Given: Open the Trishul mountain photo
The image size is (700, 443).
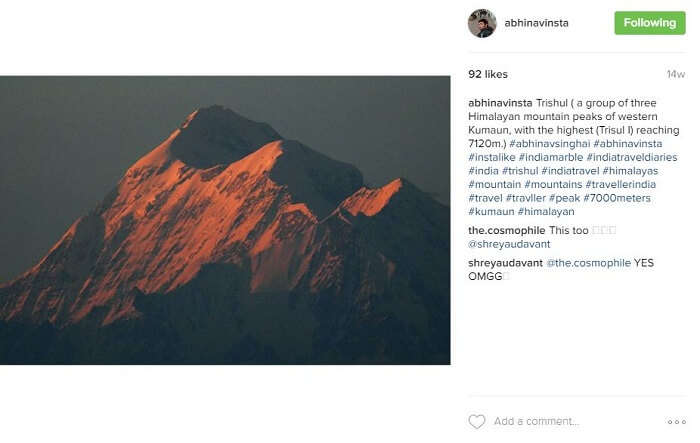Looking at the screenshot, I should coord(225,220).
